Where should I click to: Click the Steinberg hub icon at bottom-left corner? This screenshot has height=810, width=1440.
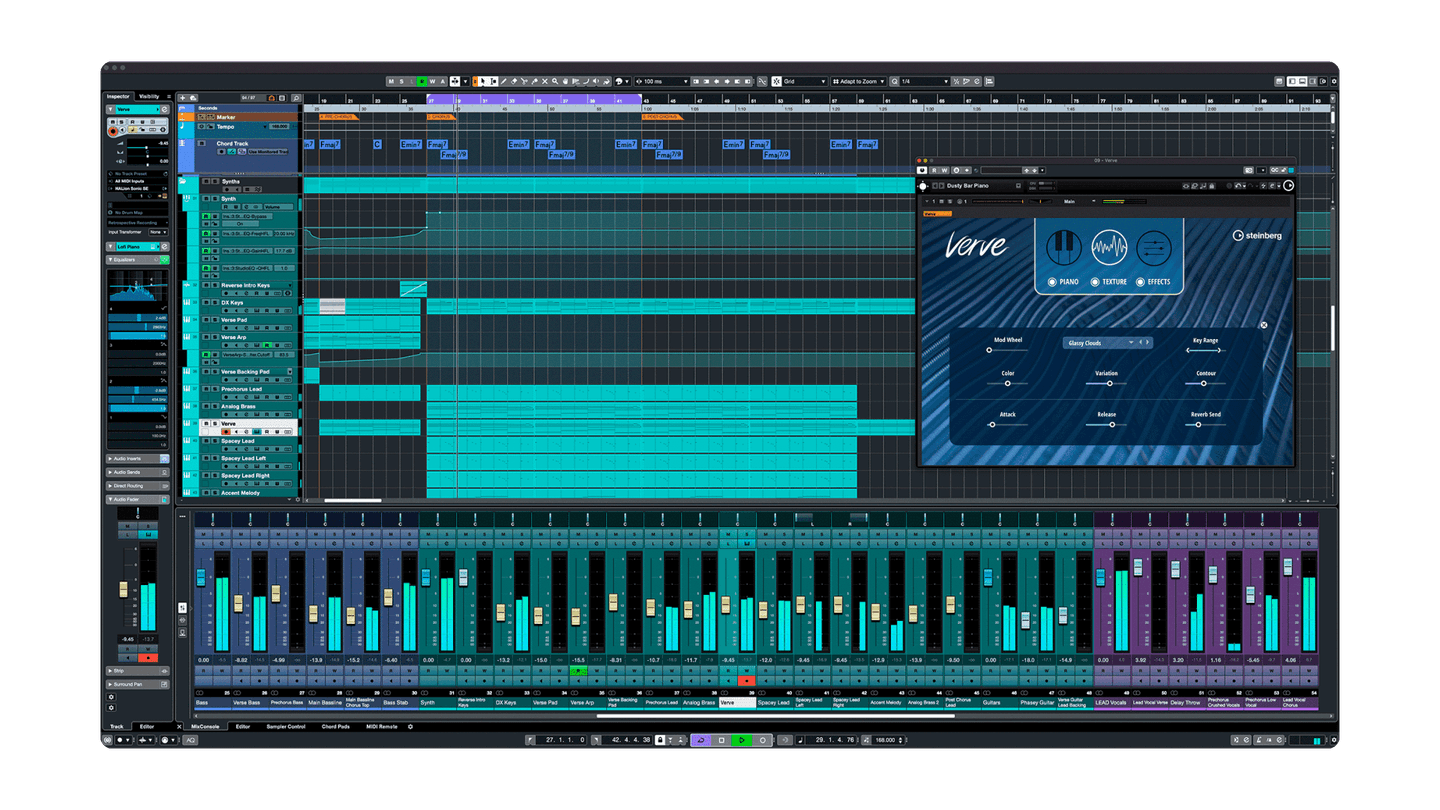(x=107, y=740)
